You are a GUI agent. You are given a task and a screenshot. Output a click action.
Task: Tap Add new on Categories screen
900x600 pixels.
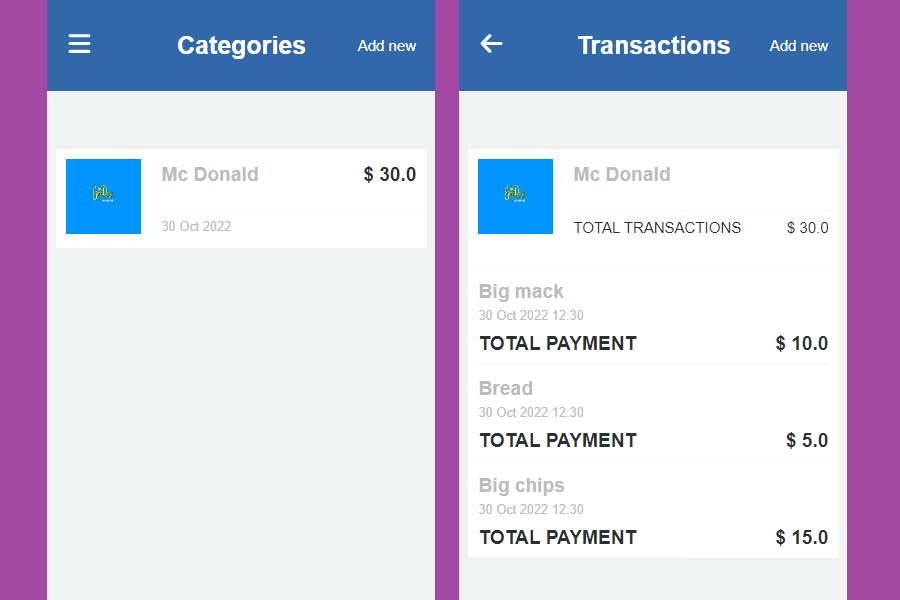[387, 46]
